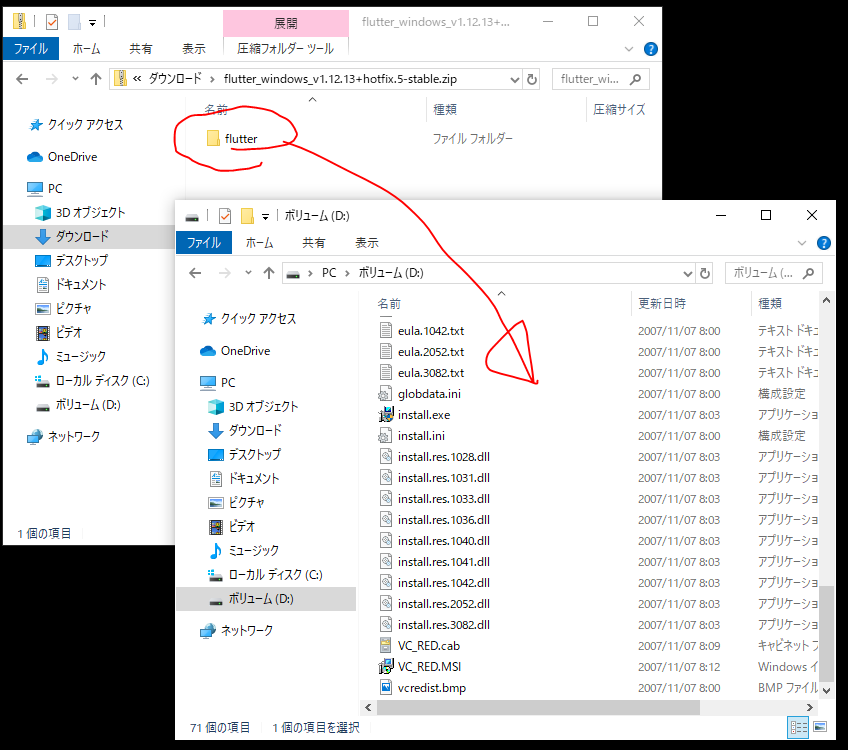Select the install.ini file icon
848x750 pixels.
[x=386, y=436]
